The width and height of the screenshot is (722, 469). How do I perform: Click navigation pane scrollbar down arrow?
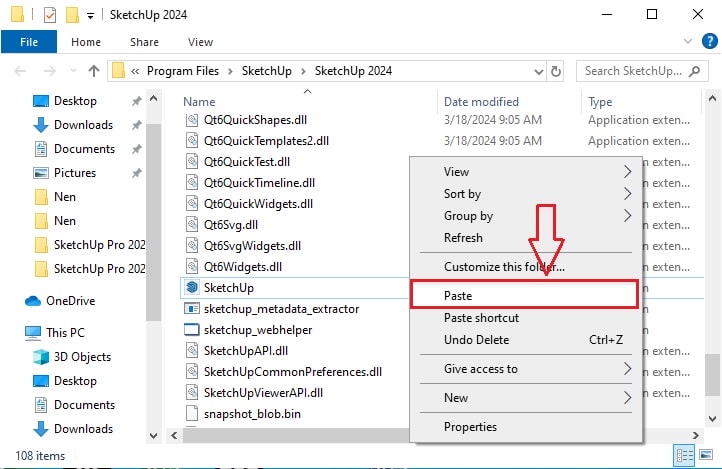pos(154,435)
